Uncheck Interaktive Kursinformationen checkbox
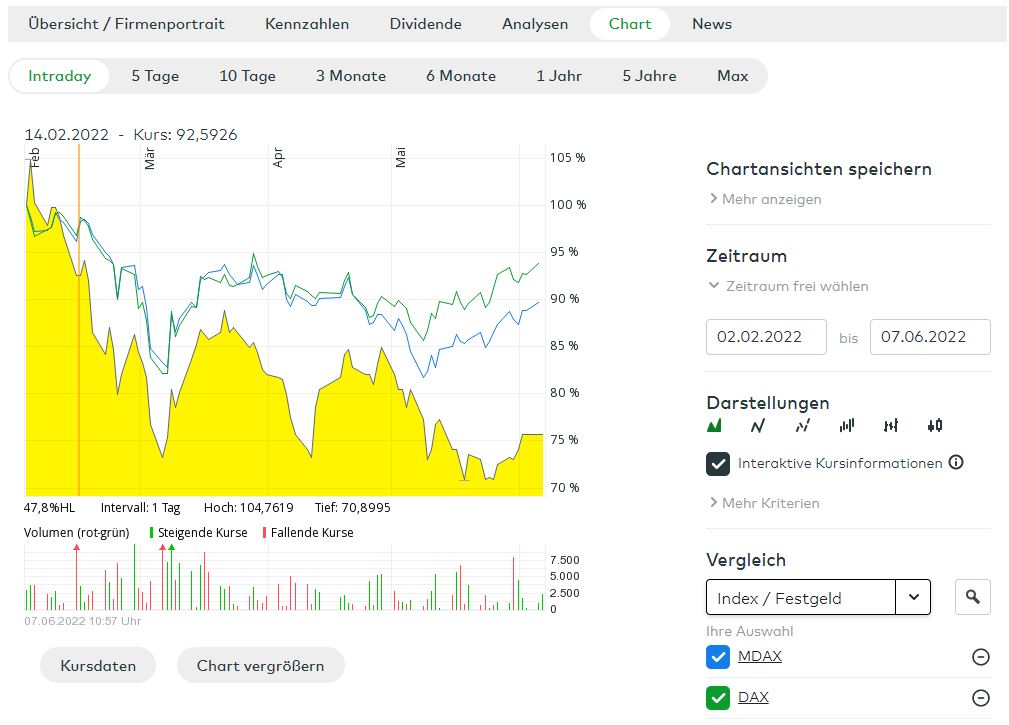The image size is (1009, 725). pos(718,464)
